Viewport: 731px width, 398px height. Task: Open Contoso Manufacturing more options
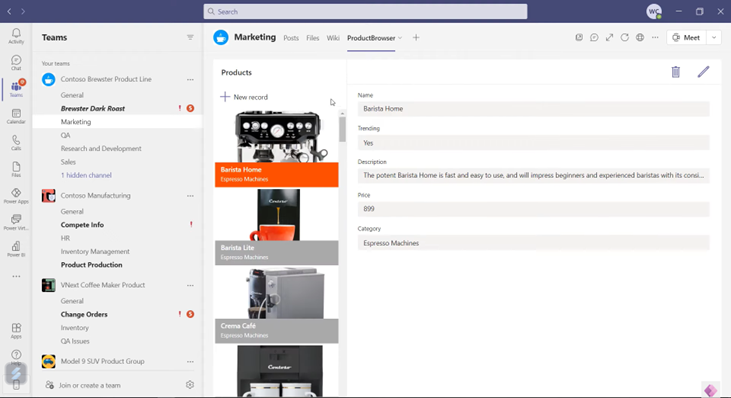pyautogui.click(x=190, y=196)
